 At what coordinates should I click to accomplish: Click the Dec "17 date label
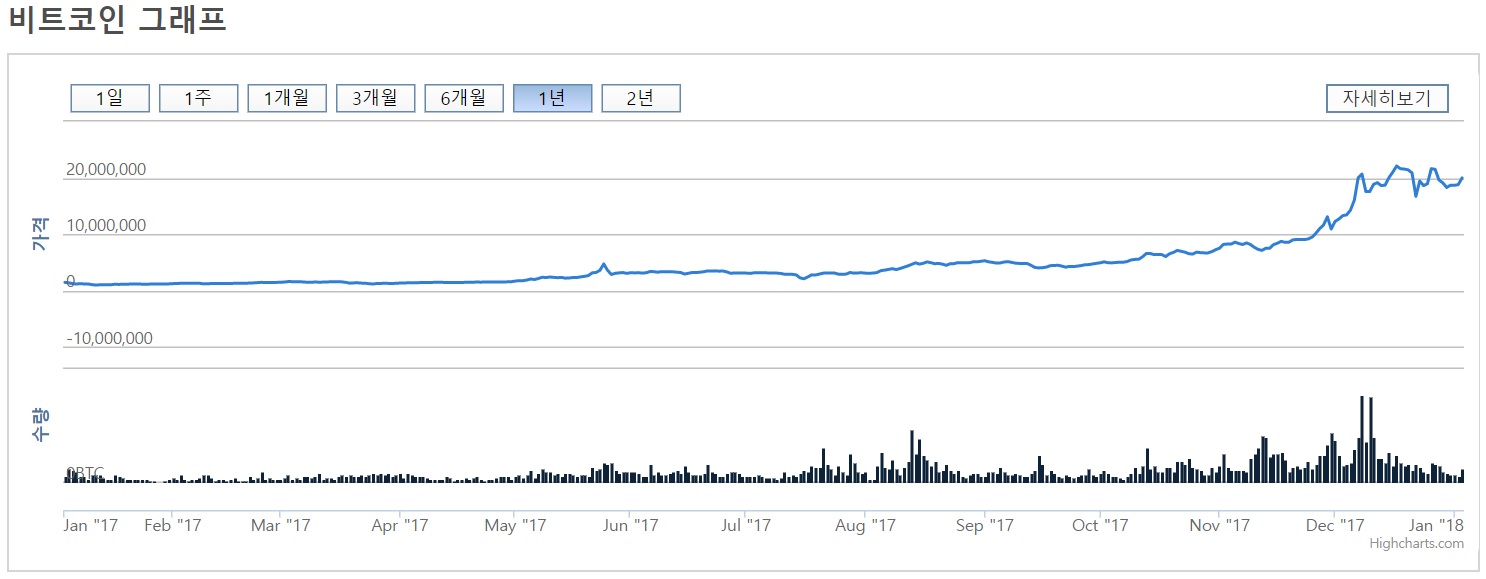point(1336,524)
